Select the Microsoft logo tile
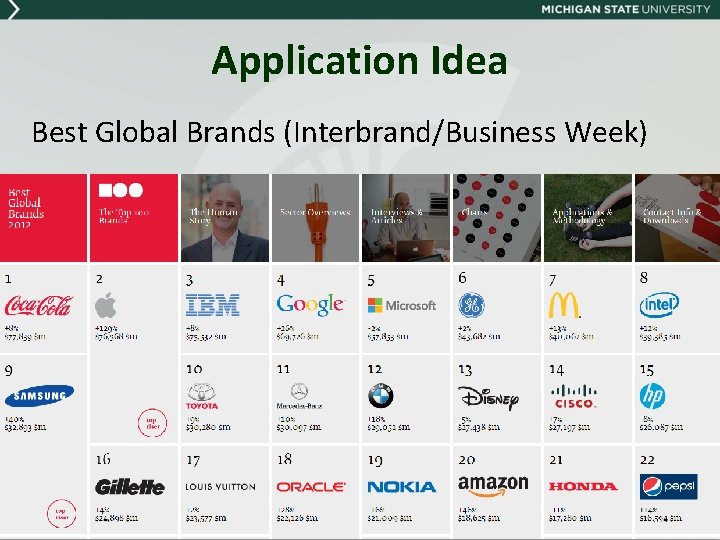Screen dimensions: 720x540 pos(402,305)
